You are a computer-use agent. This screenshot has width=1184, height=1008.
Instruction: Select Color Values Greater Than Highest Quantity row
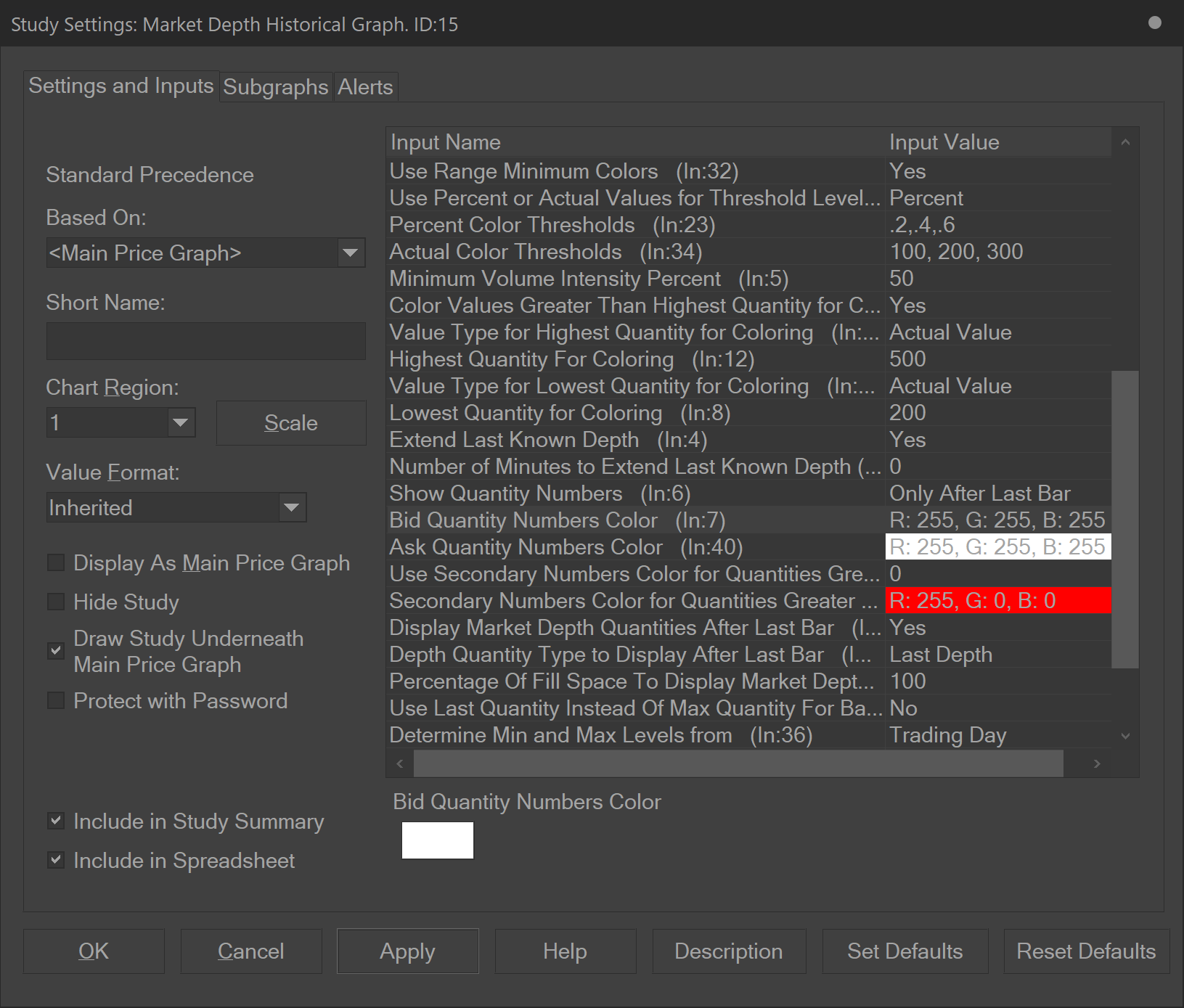click(x=748, y=306)
